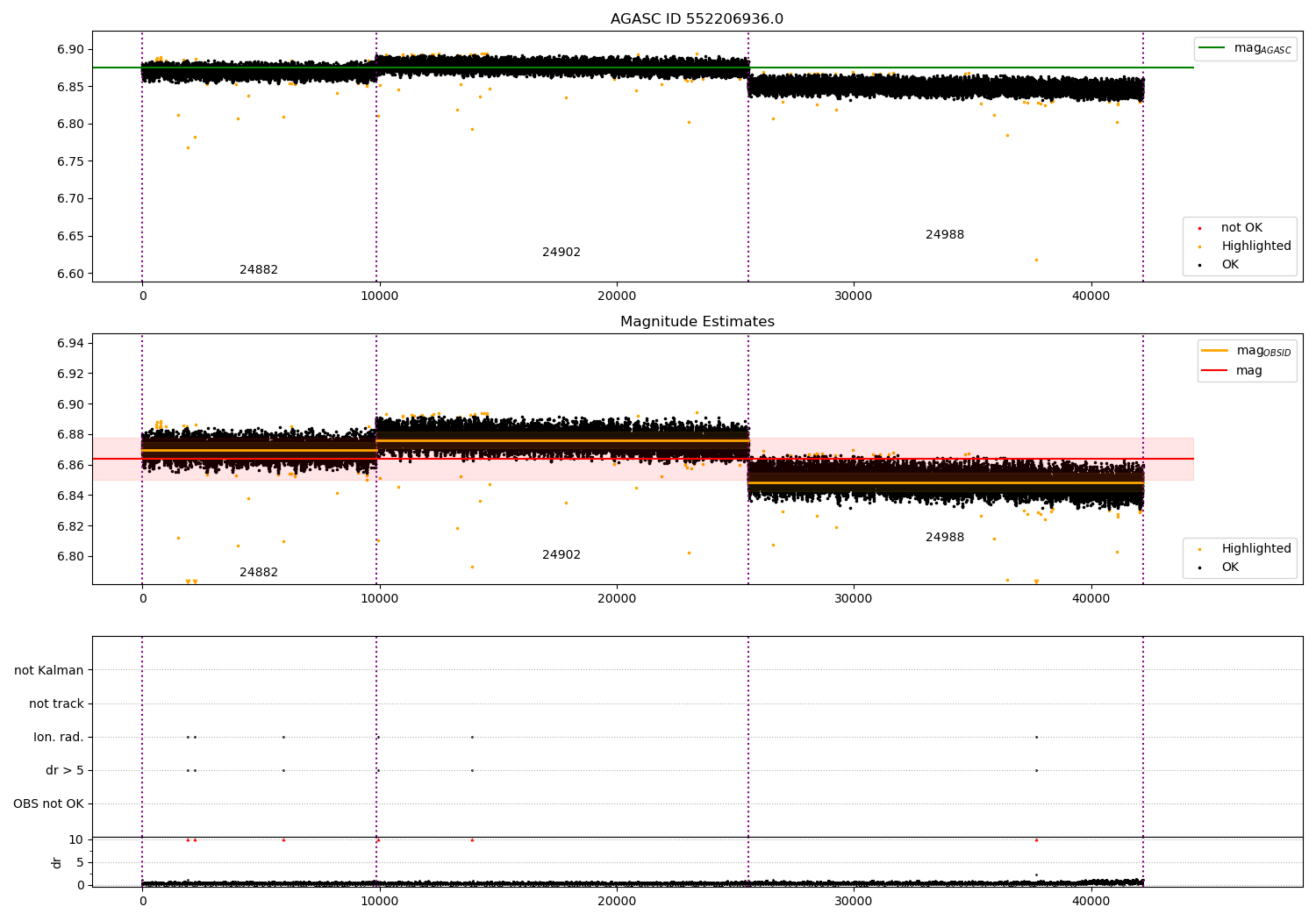The width and height of the screenshot is (1316, 921).
Task: Click y-tick '6.82' in middle plot
Action: (70, 526)
